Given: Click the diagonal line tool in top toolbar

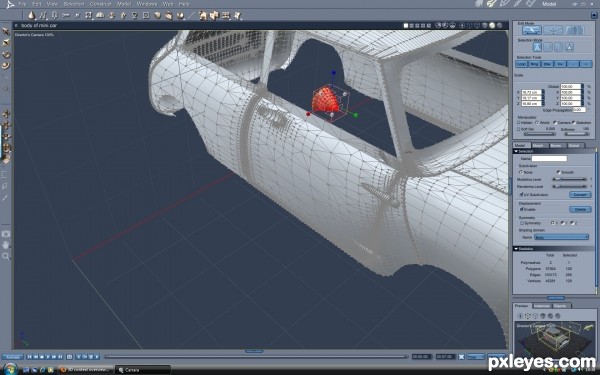Looking at the screenshot, I should point(192,15).
